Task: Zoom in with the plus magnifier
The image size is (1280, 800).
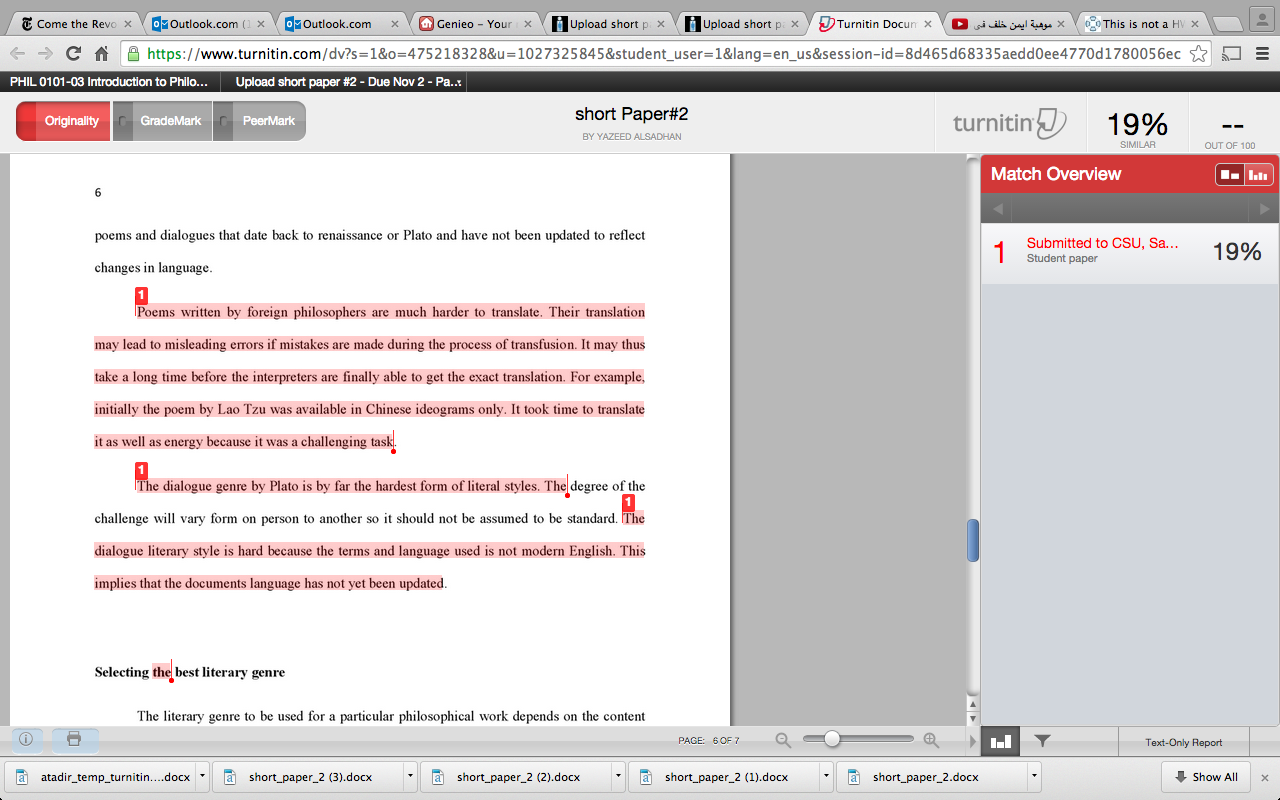Action: point(931,740)
